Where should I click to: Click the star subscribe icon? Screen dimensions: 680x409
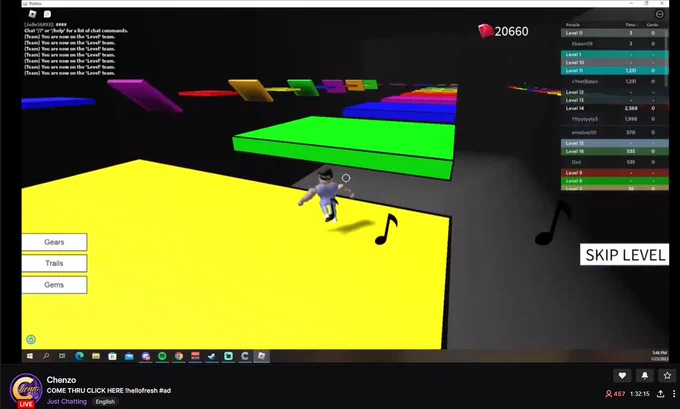(667, 376)
